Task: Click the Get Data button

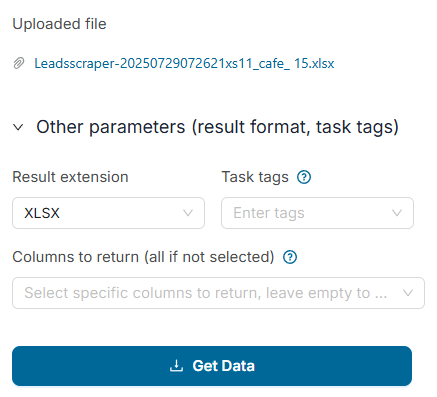Action: point(212,366)
